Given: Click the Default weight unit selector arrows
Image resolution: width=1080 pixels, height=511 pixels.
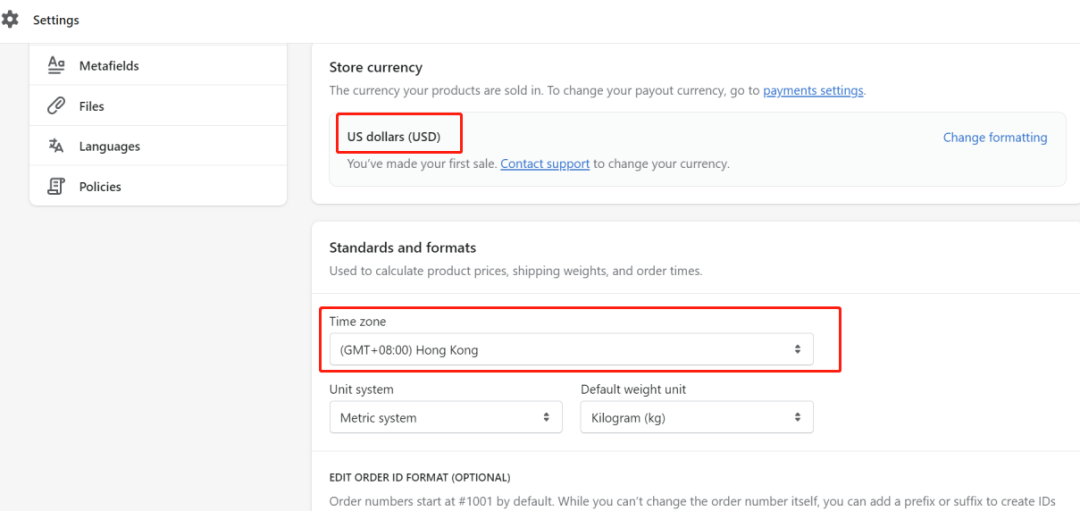Looking at the screenshot, I should [797, 417].
